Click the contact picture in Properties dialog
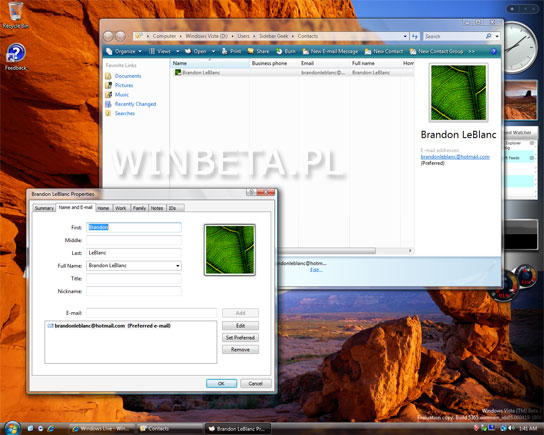544x435 pixels. [230, 250]
